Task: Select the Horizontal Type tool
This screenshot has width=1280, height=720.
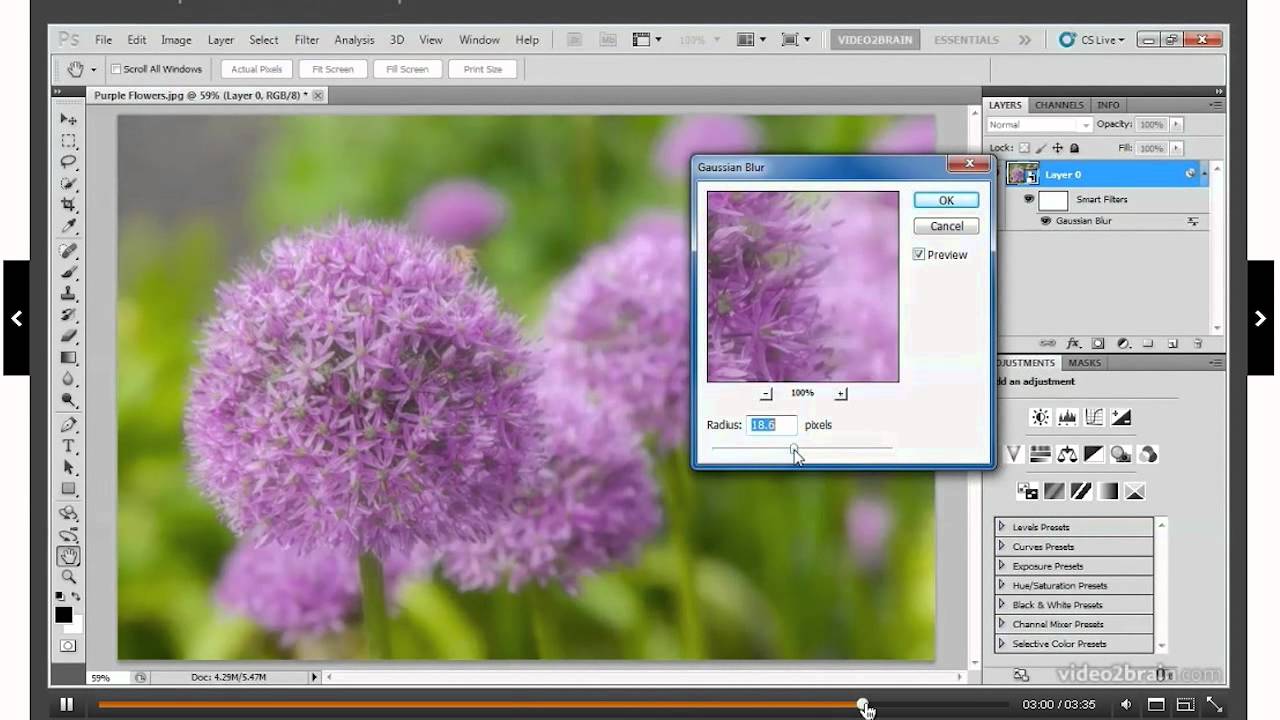Action: (x=68, y=446)
